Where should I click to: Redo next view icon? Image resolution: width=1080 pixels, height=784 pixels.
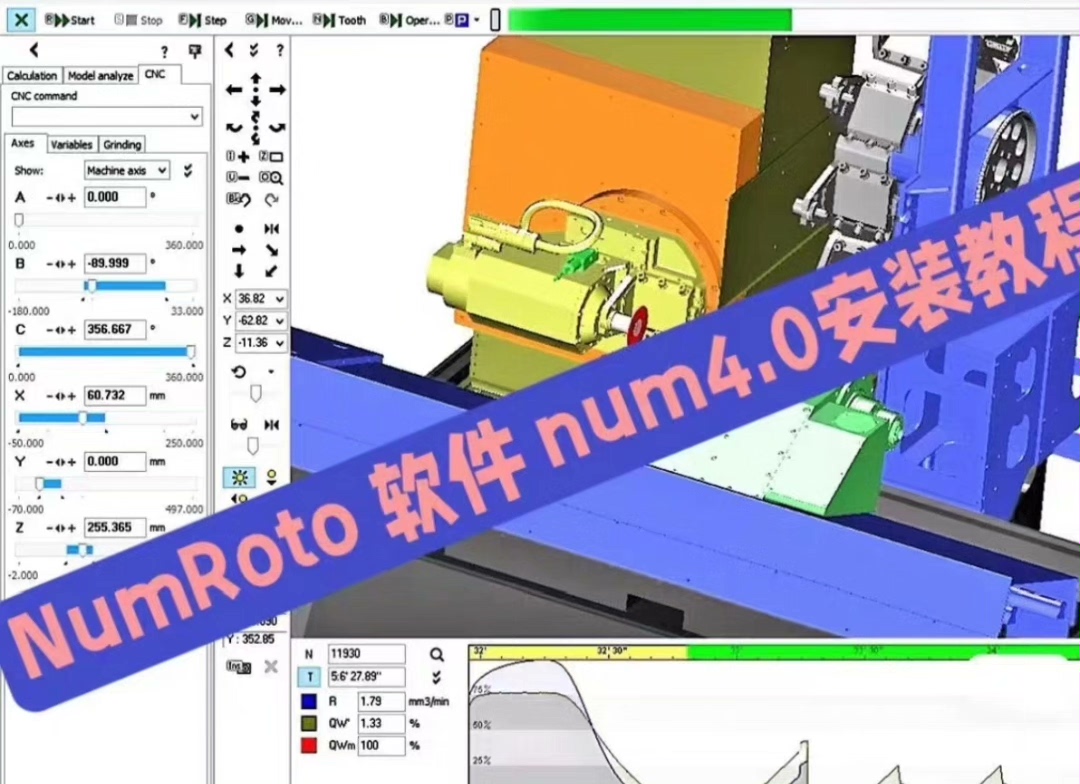tap(271, 200)
